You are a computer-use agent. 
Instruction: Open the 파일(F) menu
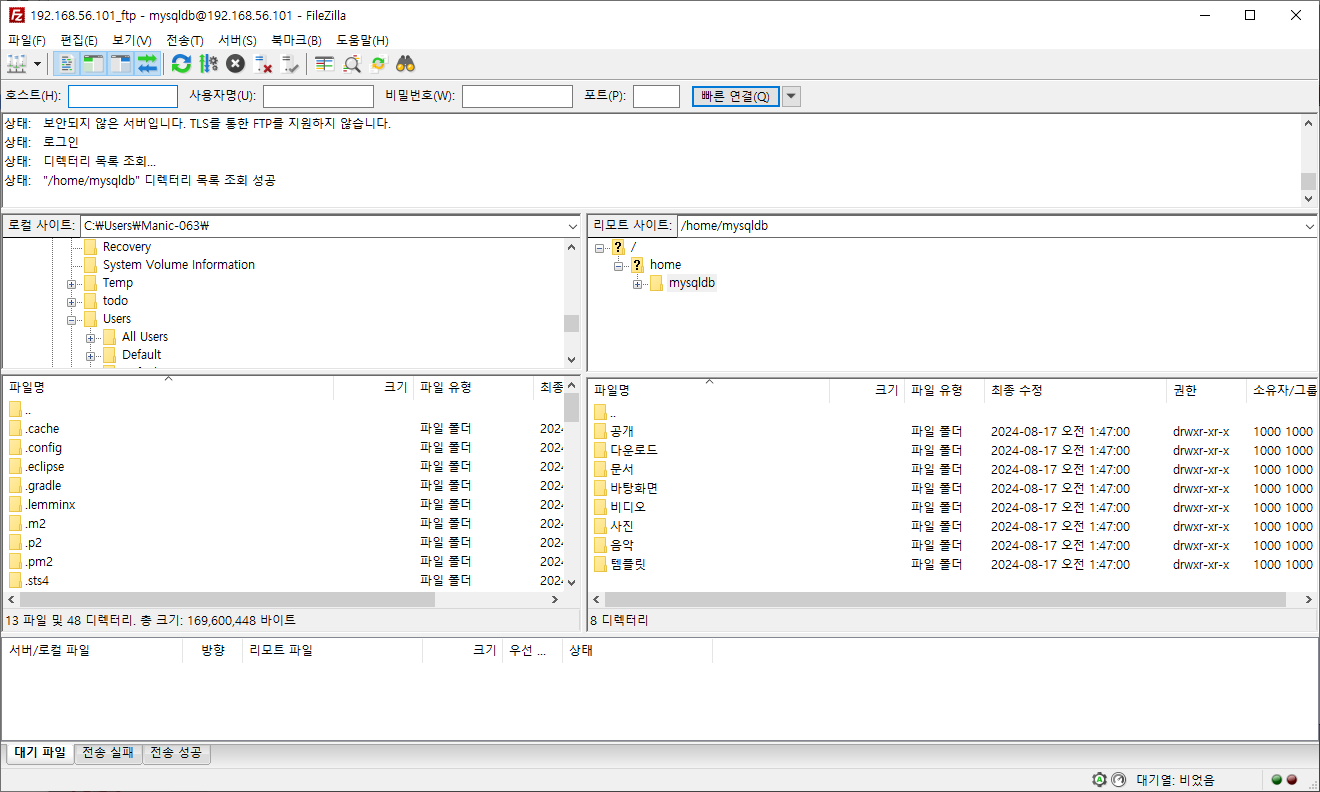27,41
